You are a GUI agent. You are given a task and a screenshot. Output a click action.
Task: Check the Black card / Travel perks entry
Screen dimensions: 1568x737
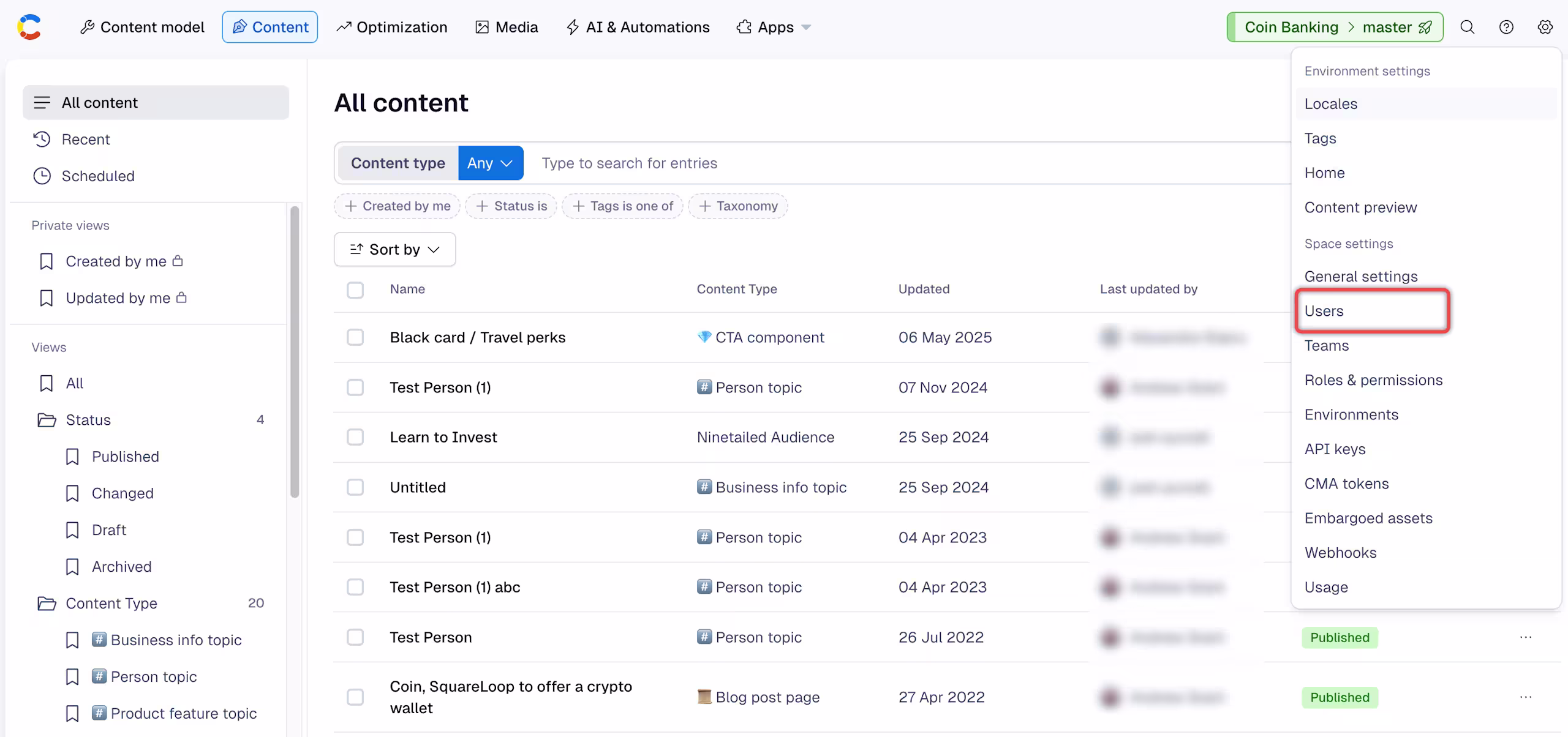355,337
